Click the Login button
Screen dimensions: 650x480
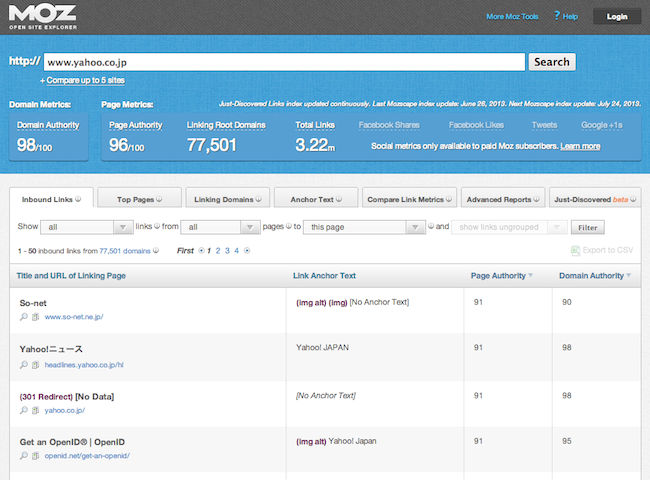pyautogui.click(x=617, y=17)
